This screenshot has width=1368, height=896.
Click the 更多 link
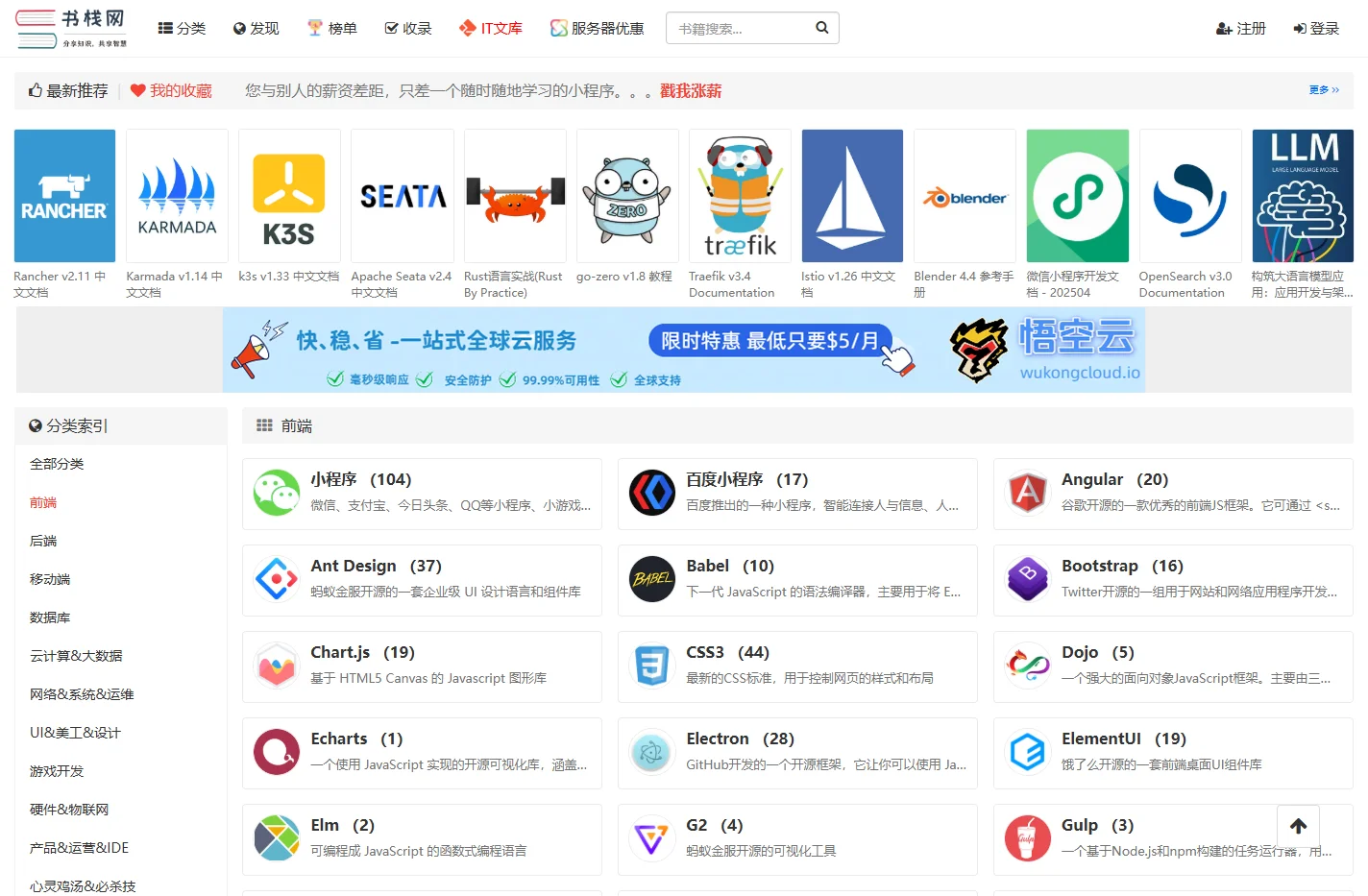(x=1324, y=90)
